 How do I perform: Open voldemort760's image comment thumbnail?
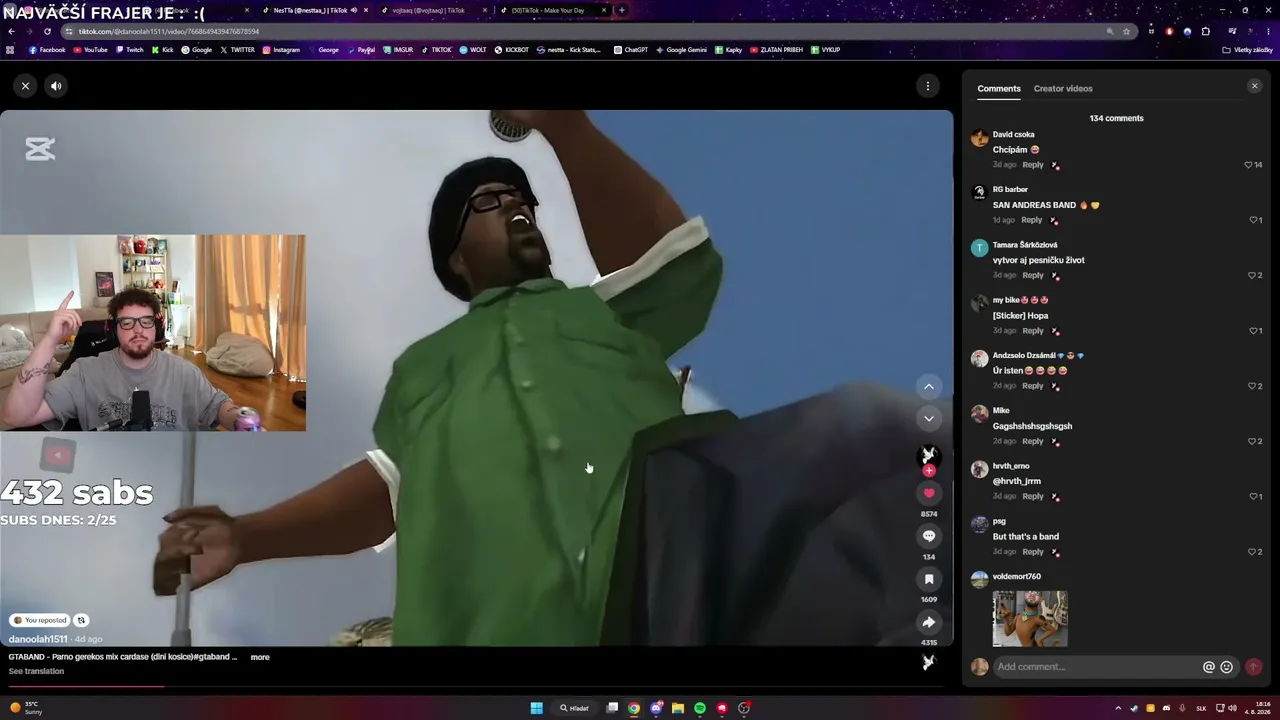tap(1030, 618)
